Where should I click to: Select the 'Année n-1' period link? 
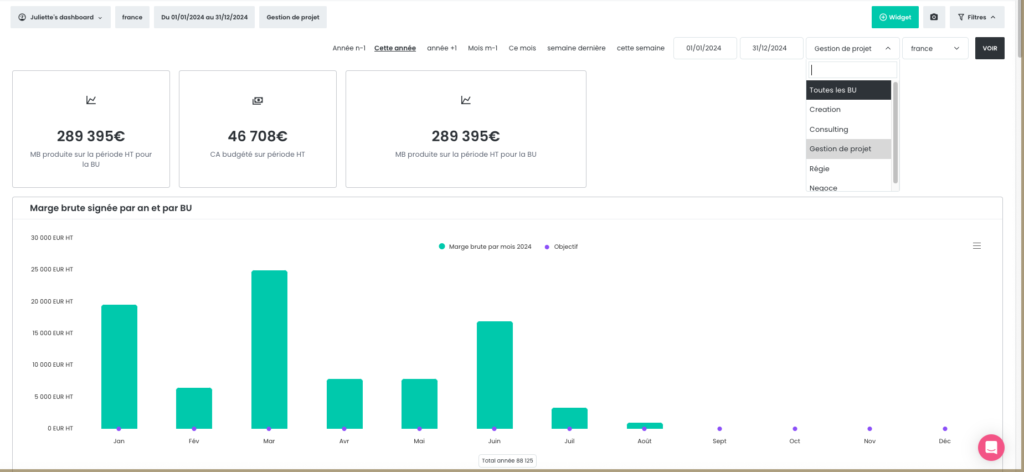pyautogui.click(x=349, y=48)
